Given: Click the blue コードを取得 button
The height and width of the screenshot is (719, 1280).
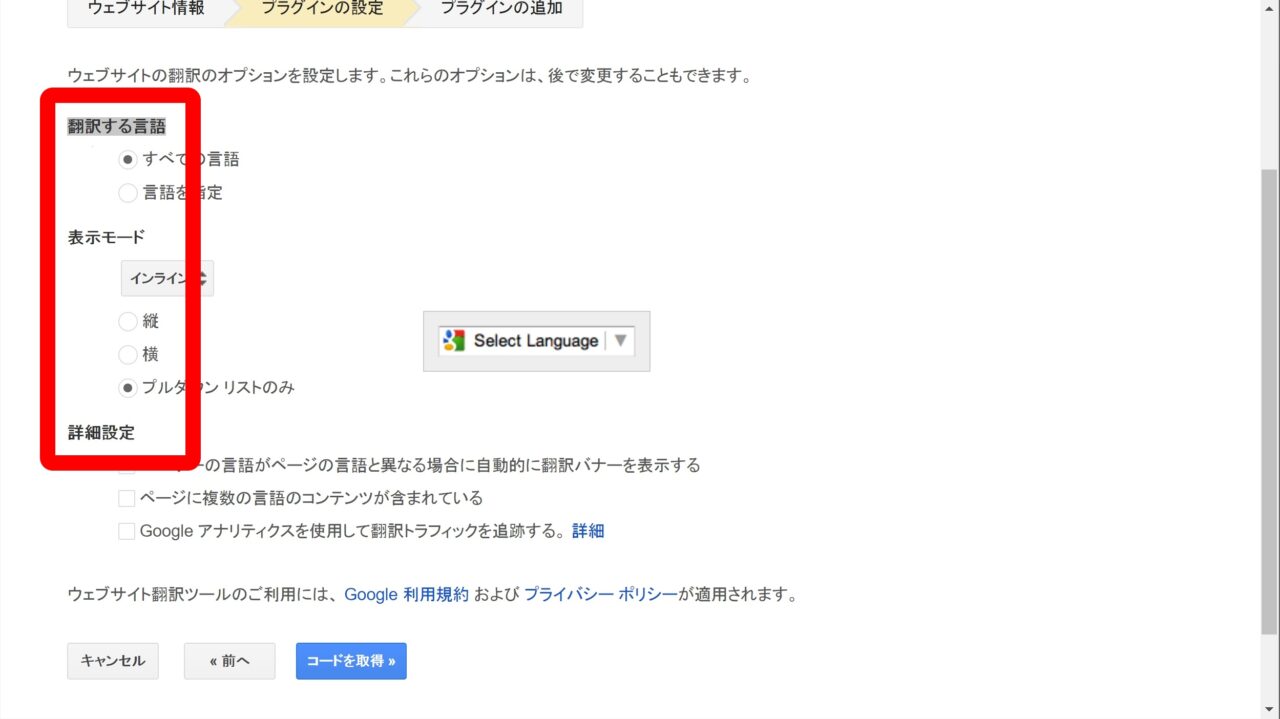Looking at the screenshot, I should click(x=351, y=661).
